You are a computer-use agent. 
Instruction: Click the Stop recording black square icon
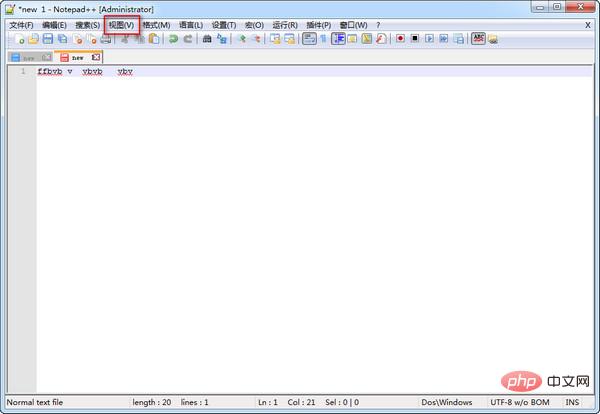[x=414, y=39]
